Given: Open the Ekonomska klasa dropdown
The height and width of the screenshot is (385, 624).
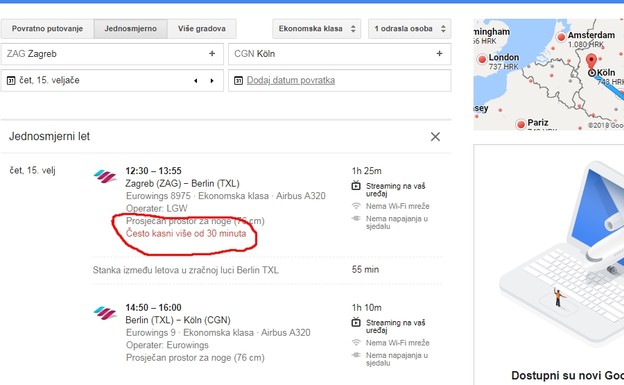Looking at the screenshot, I should (317, 29).
